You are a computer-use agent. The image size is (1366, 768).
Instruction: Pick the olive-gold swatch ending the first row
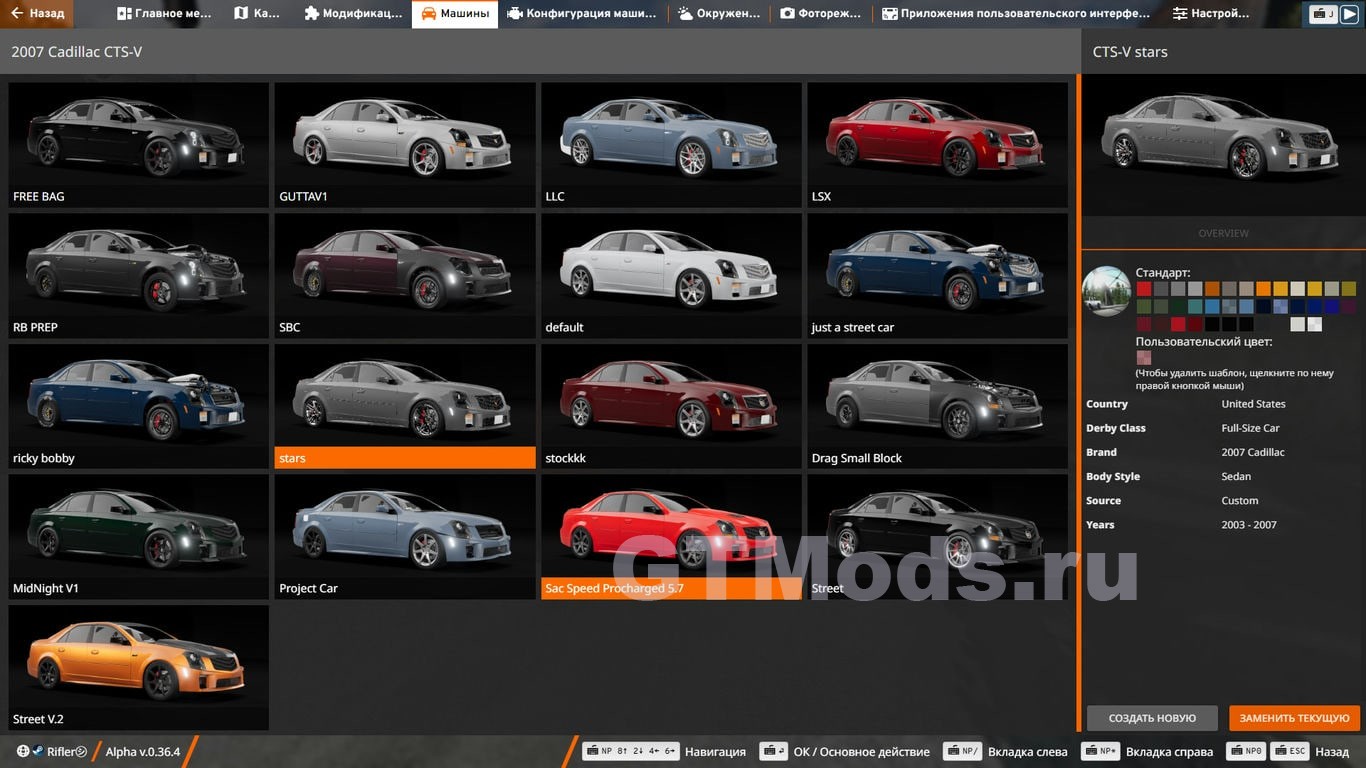coord(1349,289)
